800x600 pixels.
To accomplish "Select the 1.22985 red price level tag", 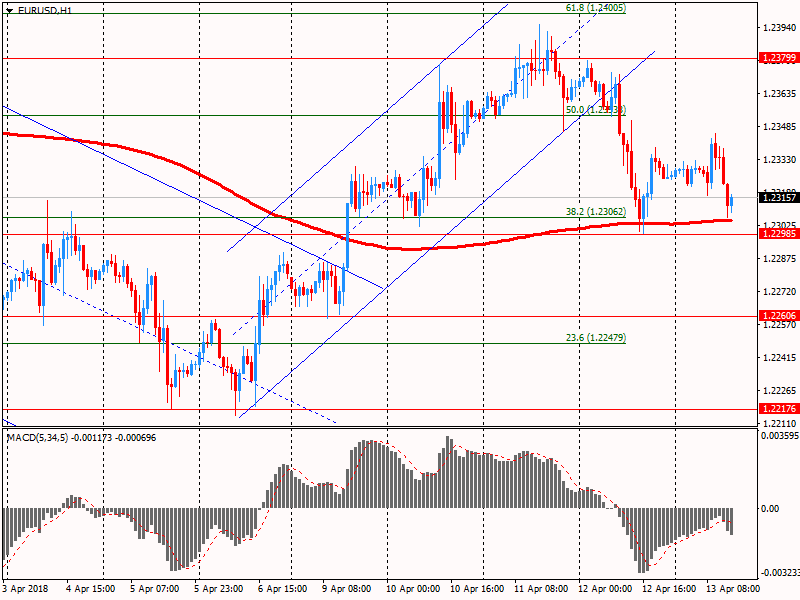I will 779,234.
